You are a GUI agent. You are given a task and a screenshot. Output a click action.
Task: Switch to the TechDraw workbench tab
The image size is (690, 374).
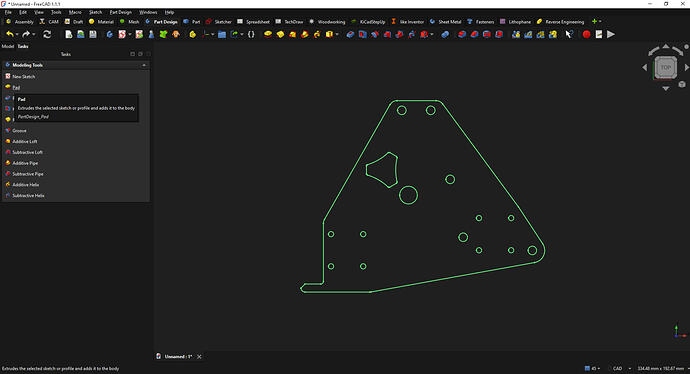coord(289,22)
